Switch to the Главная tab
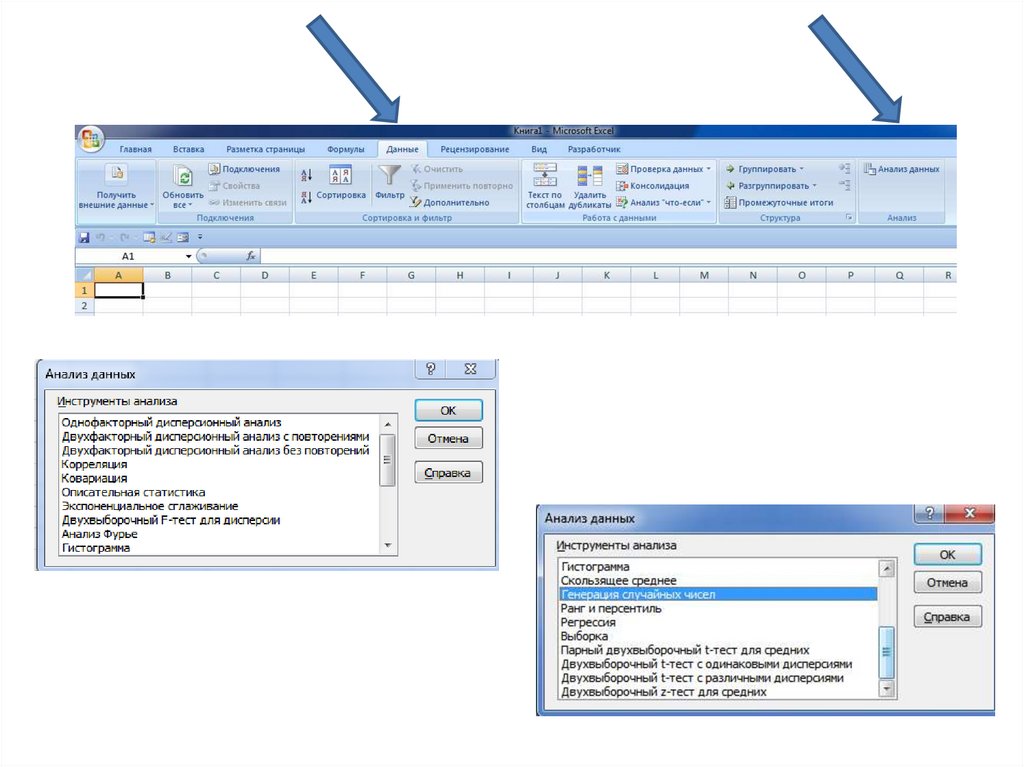Viewport: 1024px width, 767px height. click(136, 149)
